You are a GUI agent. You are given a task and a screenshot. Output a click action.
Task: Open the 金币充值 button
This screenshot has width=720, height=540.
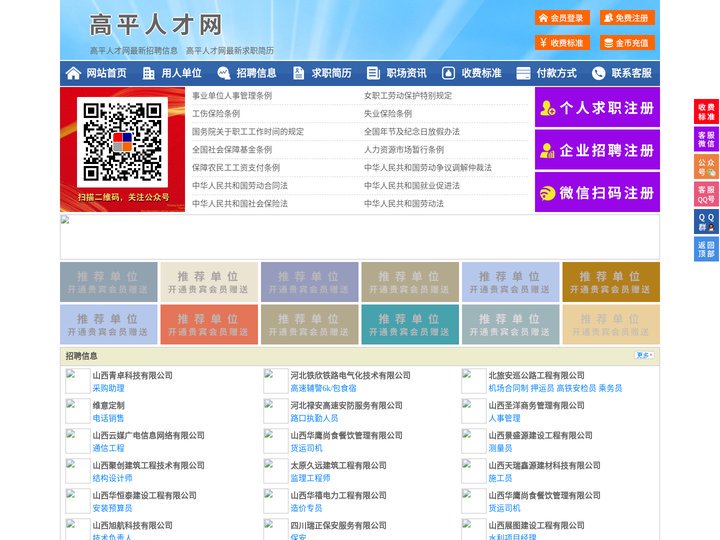(627, 43)
